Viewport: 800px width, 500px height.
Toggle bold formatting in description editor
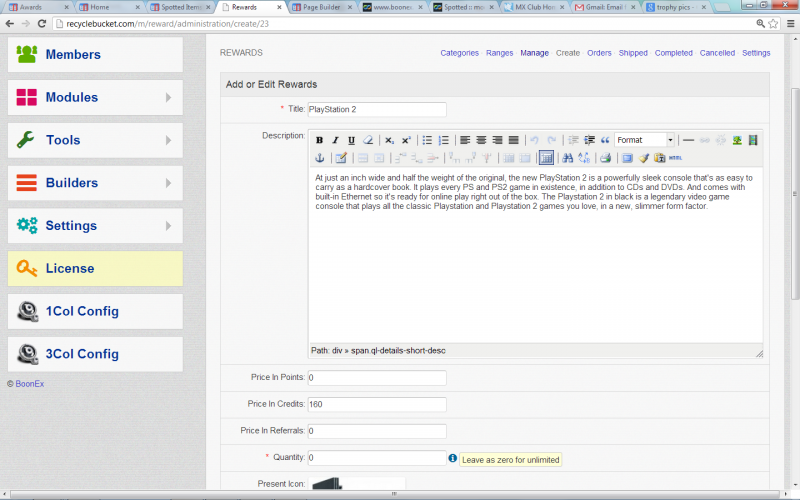coord(319,140)
